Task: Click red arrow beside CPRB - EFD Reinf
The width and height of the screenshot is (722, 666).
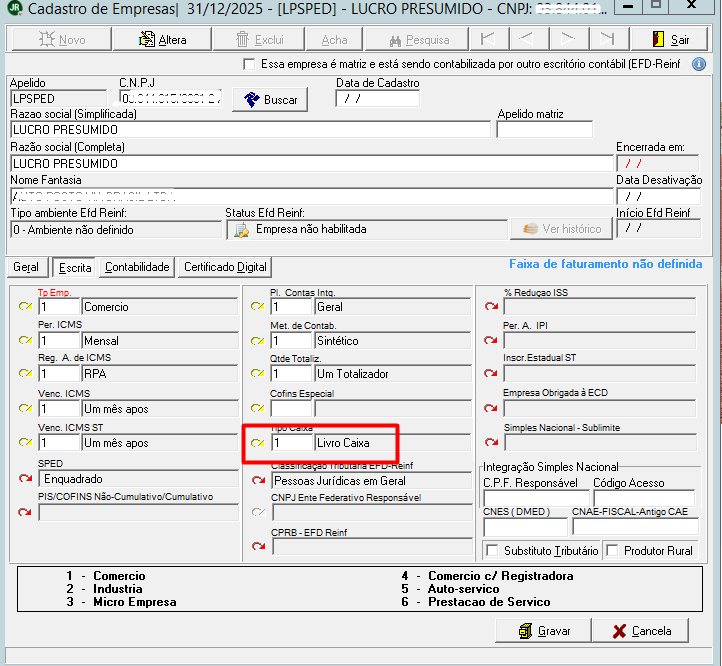Action: coord(259,546)
